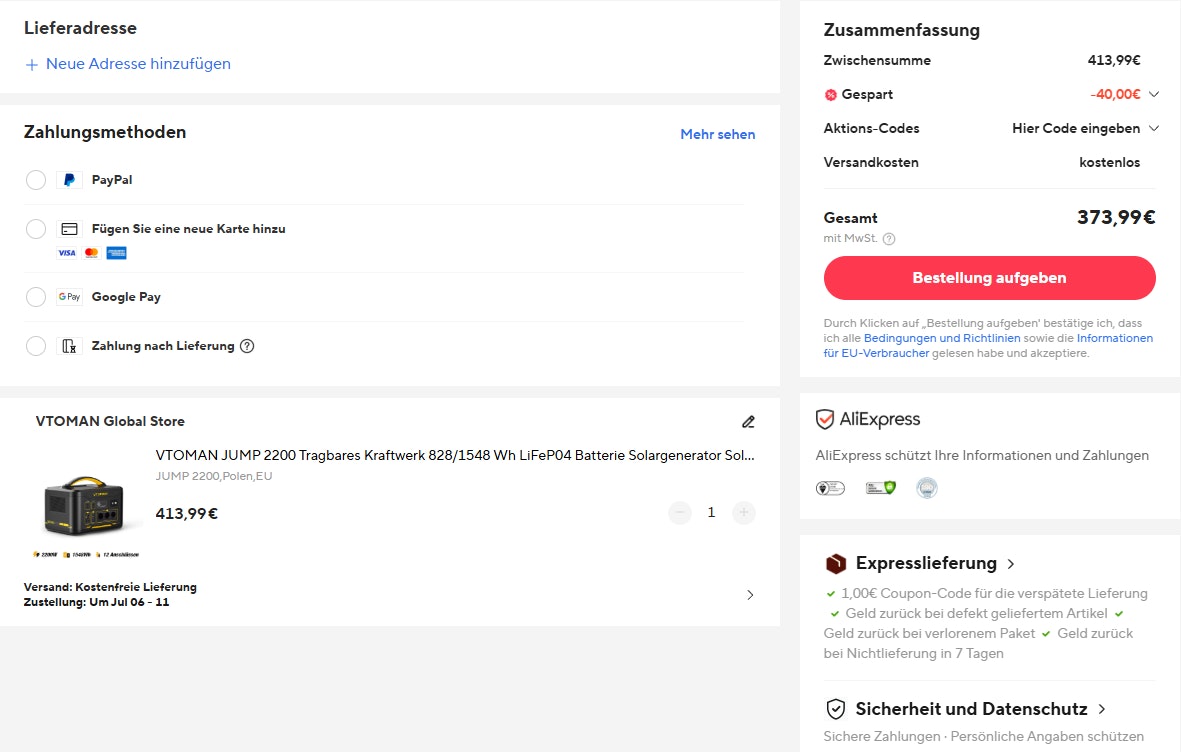Click the edit pencil icon for VTOMAN order
Image resolution: width=1181 pixels, height=752 pixels.
(748, 422)
